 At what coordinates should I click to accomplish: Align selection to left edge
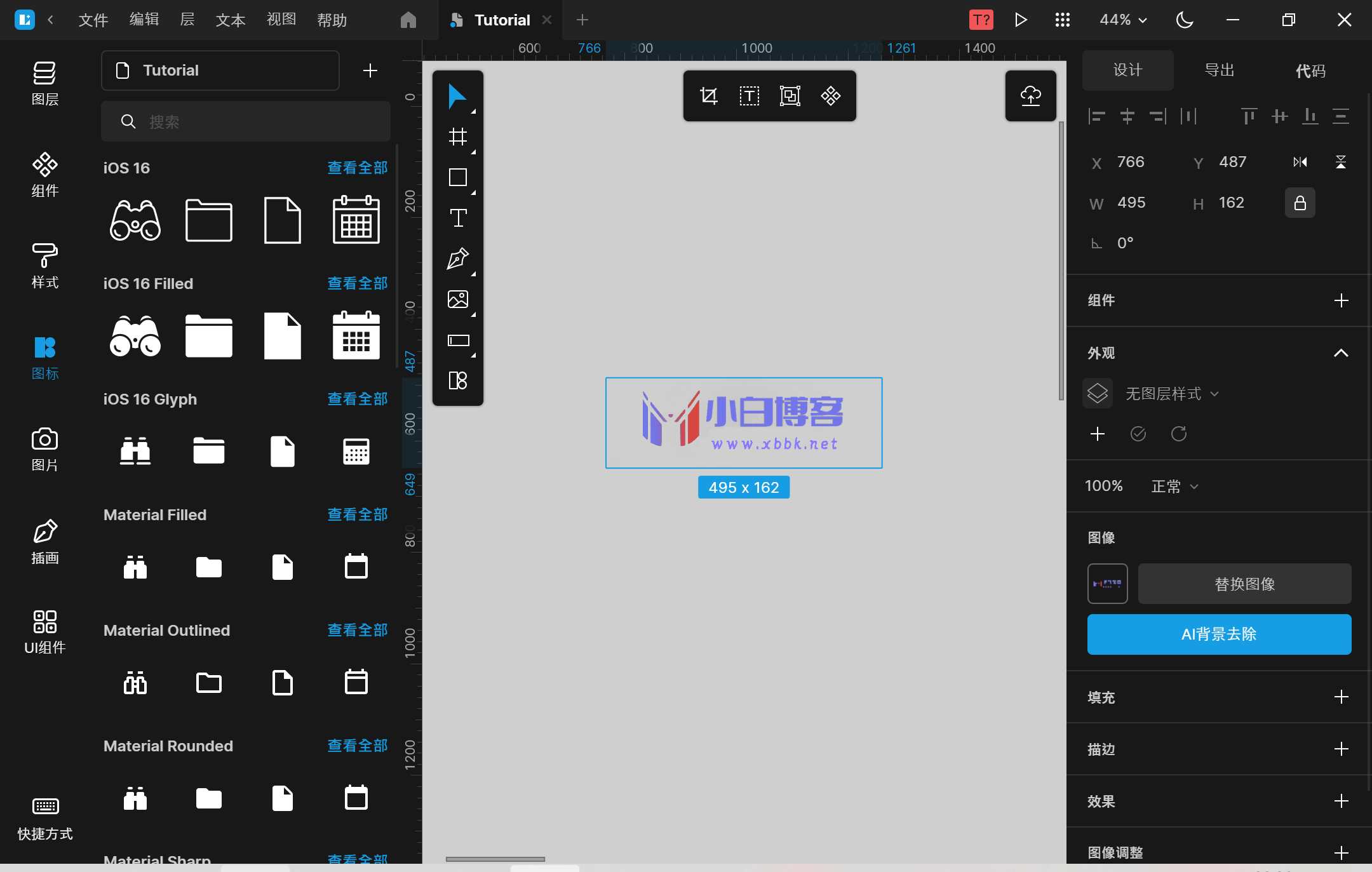coord(1097,116)
